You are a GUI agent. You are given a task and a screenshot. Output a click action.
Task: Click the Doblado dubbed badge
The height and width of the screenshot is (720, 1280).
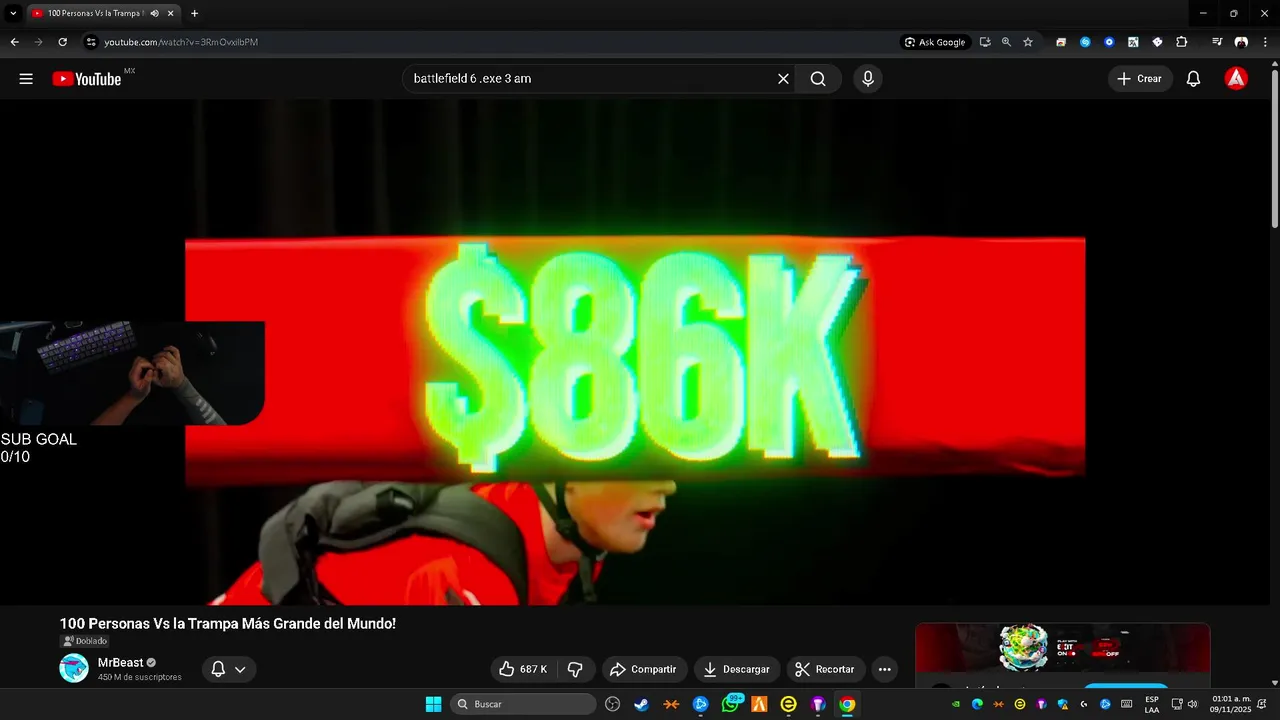click(85, 641)
